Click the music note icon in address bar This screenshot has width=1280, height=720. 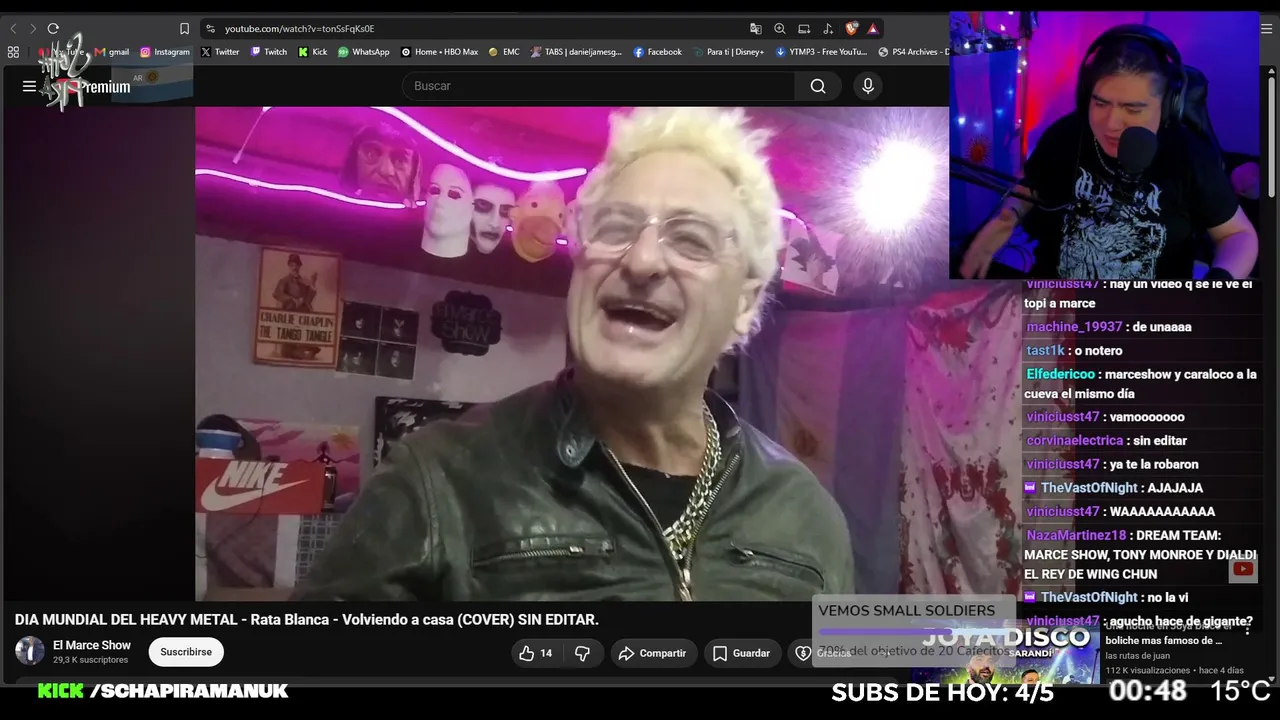tap(828, 28)
